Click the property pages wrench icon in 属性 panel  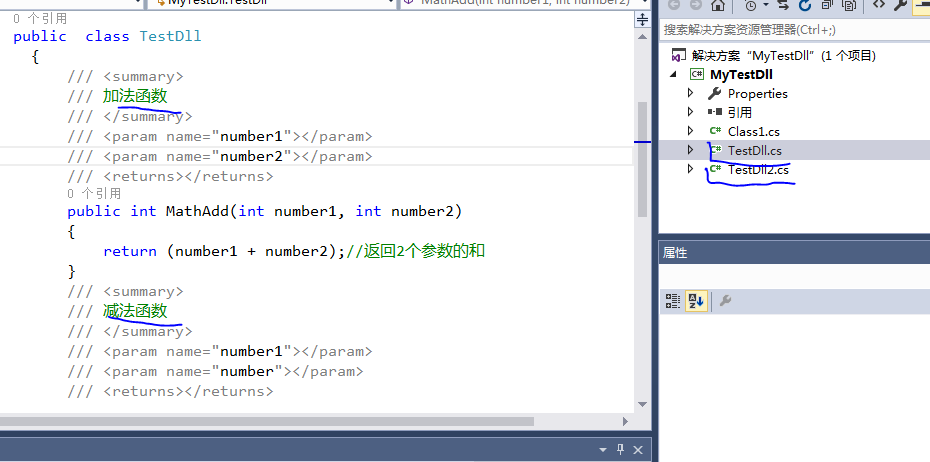point(725,301)
